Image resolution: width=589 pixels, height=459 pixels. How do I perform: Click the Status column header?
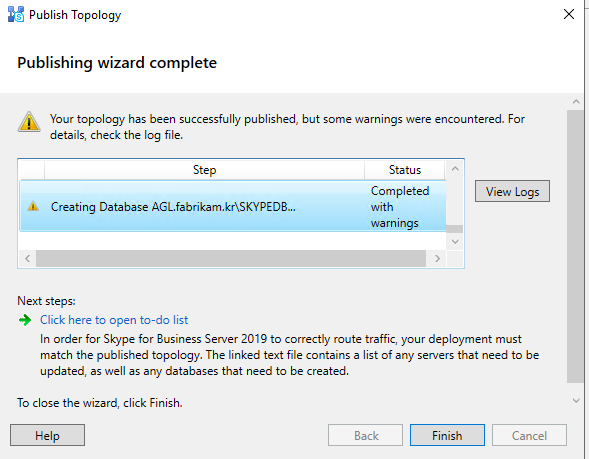(x=405, y=170)
